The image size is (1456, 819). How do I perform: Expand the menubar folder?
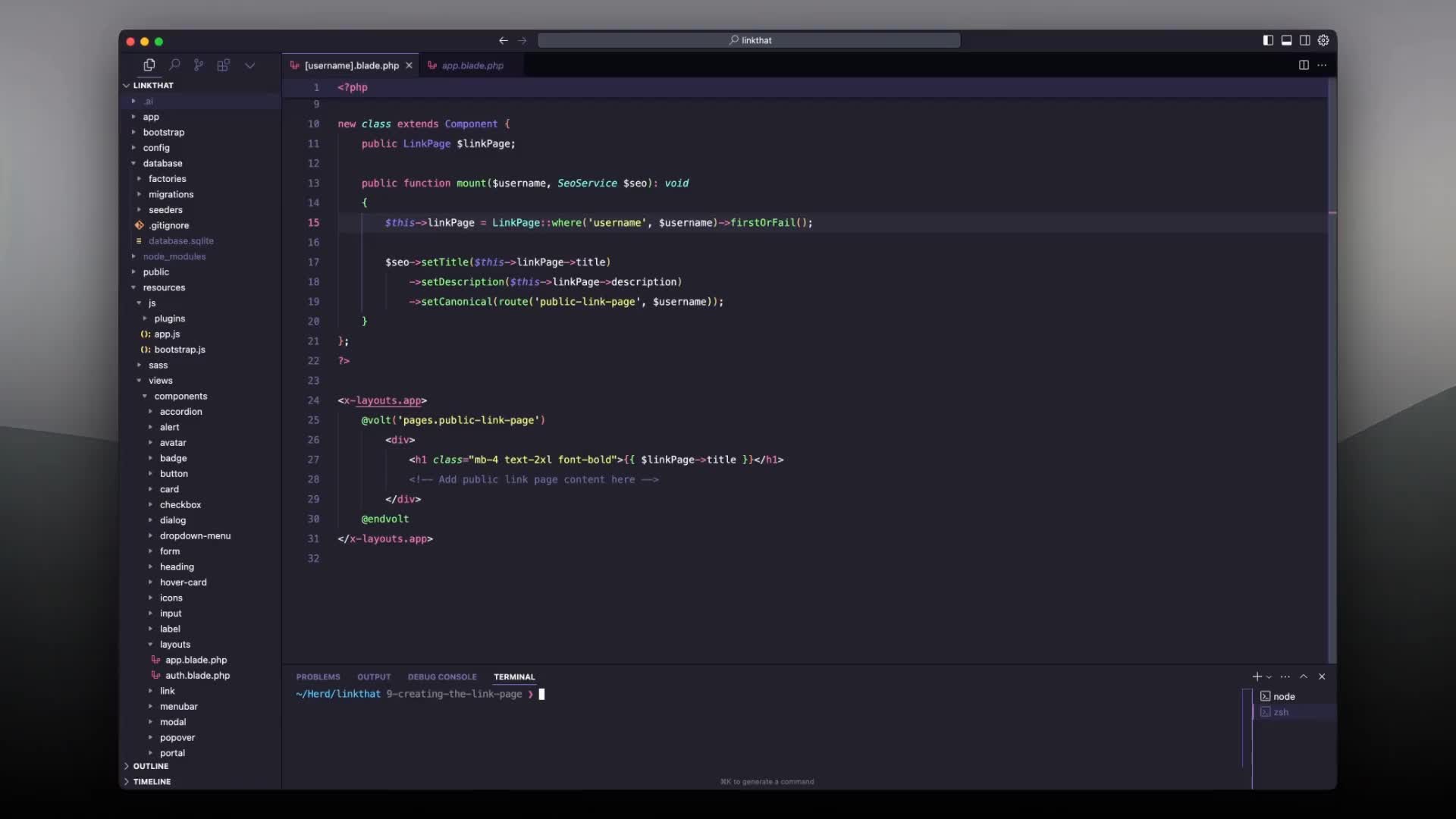pyautogui.click(x=200, y=707)
